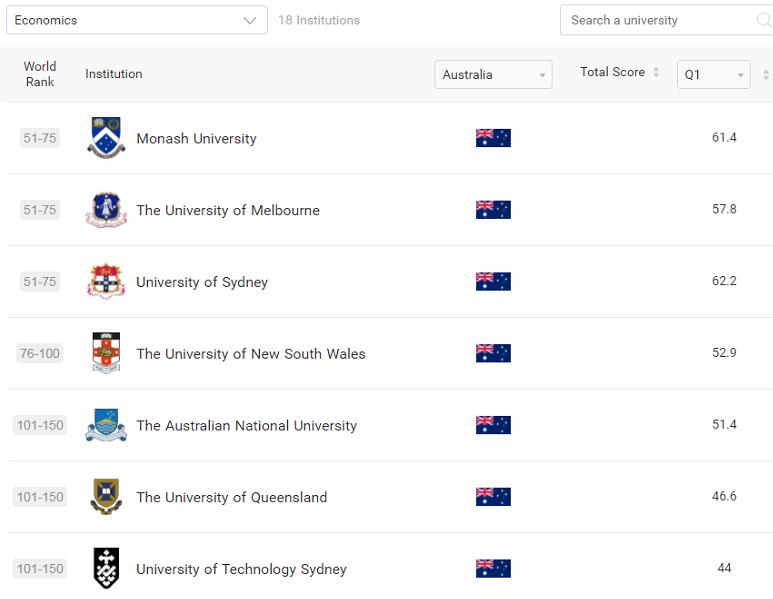The image size is (773, 599).
Task: Click the University of Technology Sydney logo
Action: pyautogui.click(x=106, y=568)
